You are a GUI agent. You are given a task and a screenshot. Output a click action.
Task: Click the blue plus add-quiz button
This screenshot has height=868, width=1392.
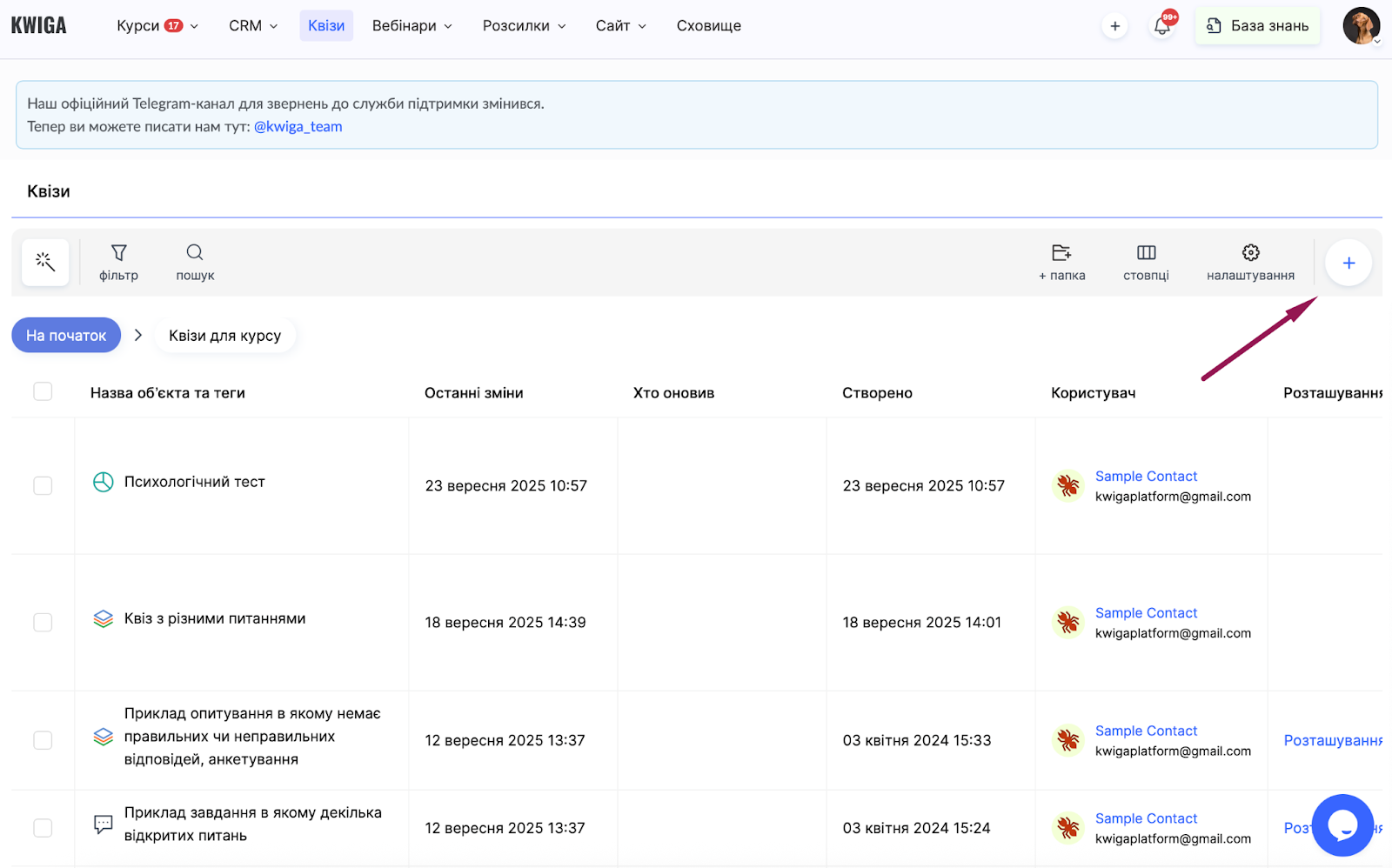point(1348,263)
